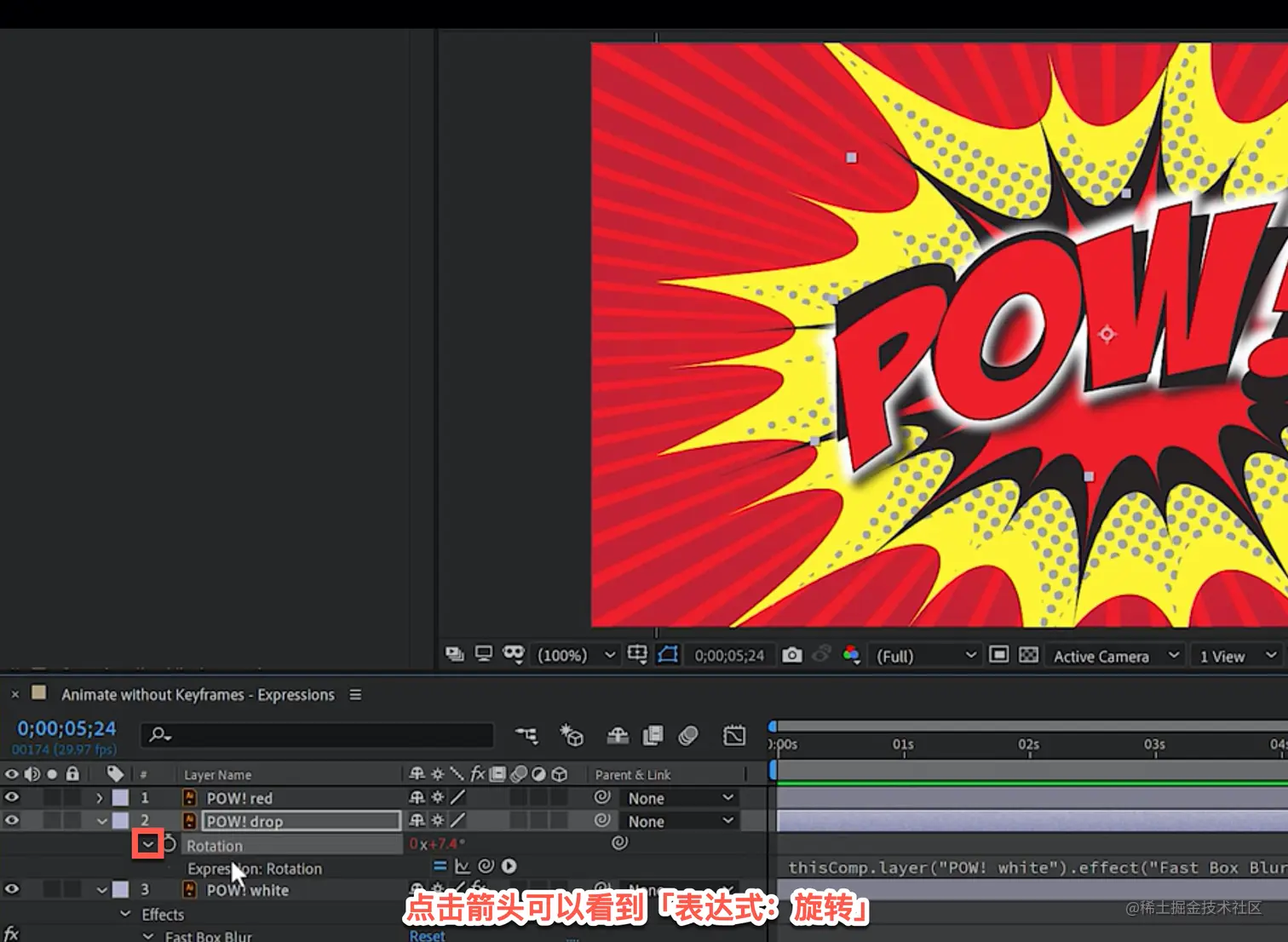Click the Draft 3D icon in timeline
Screen dimensions: 1288x942
572,735
